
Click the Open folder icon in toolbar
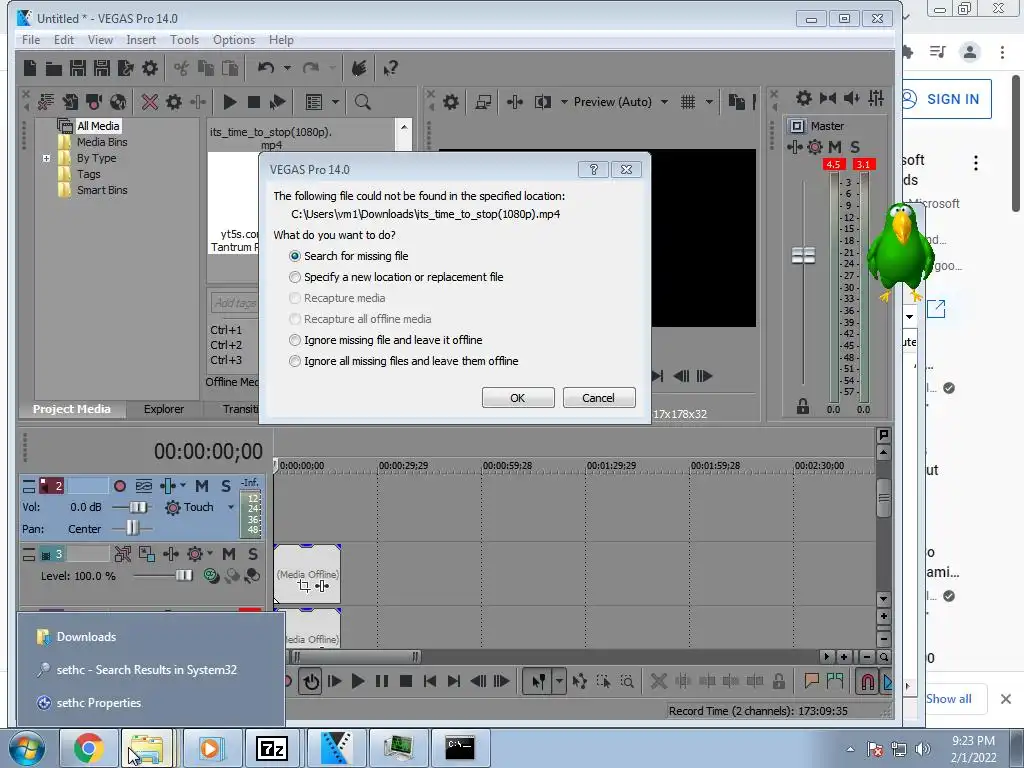click(54, 68)
